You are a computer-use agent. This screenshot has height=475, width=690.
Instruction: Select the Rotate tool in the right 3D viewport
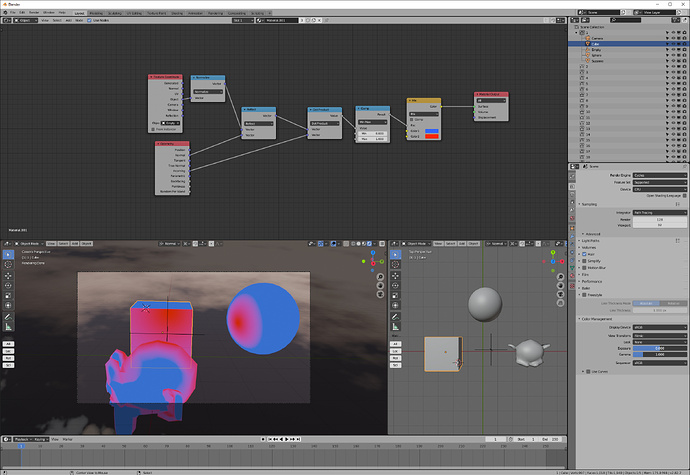[396, 286]
